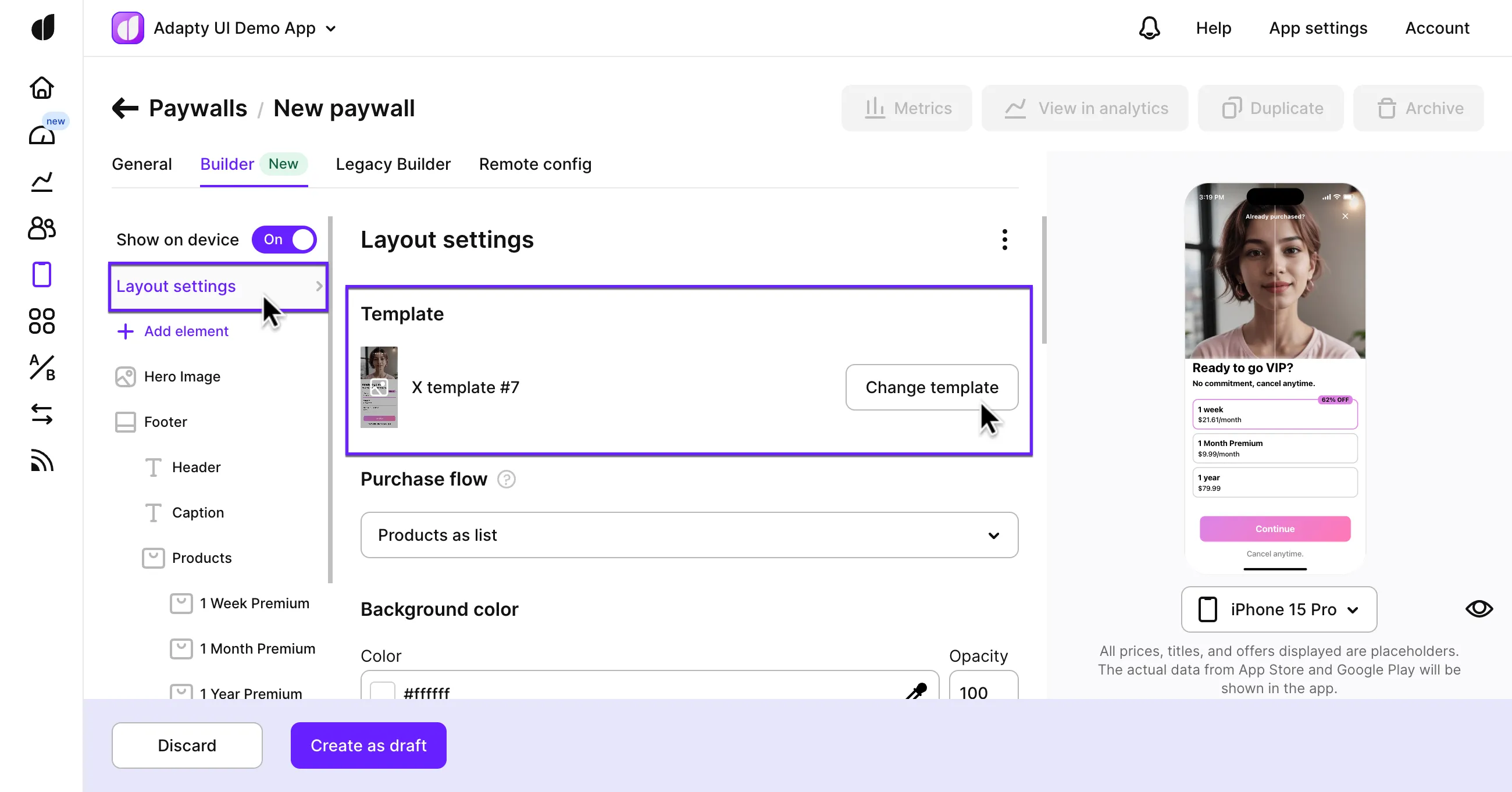
Task: Click the Create as draft button
Action: (x=368, y=745)
